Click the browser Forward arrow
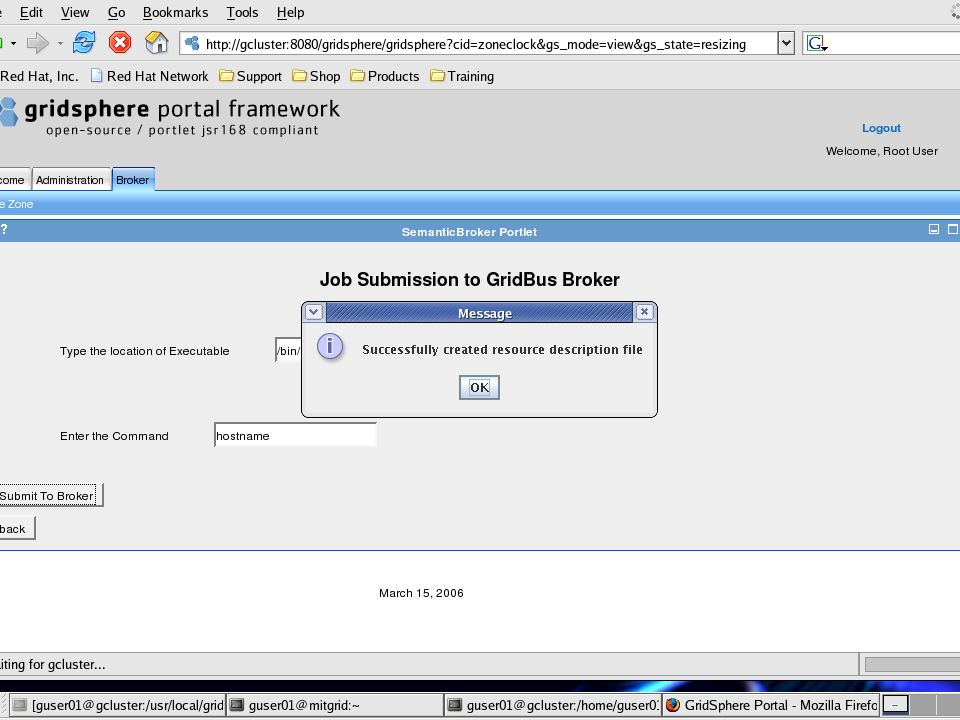 click(x=38, y=43)
